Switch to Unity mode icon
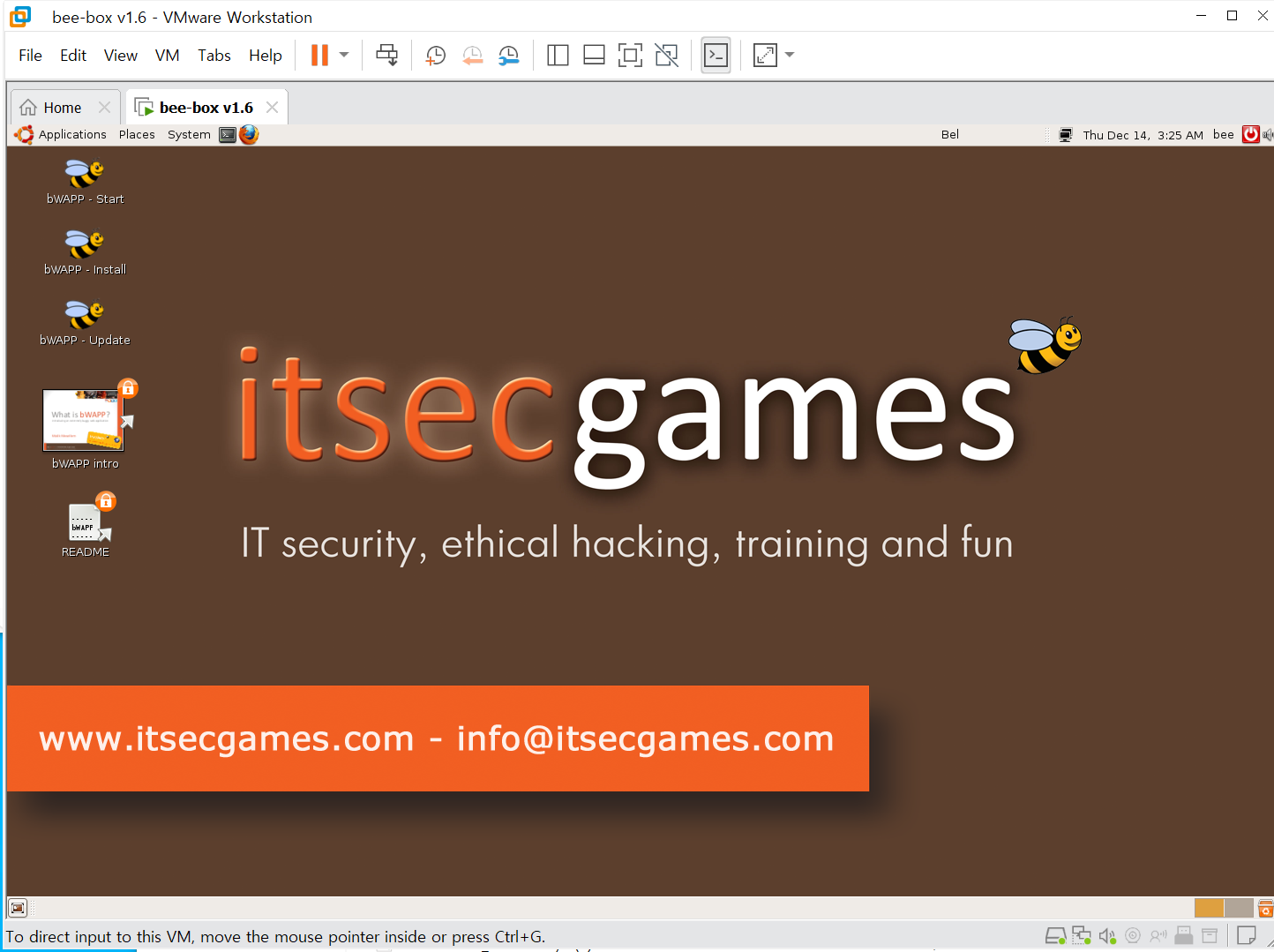The width and height of the screenshot is (1274, 952). pyautogui.click(x=666, y=56)
